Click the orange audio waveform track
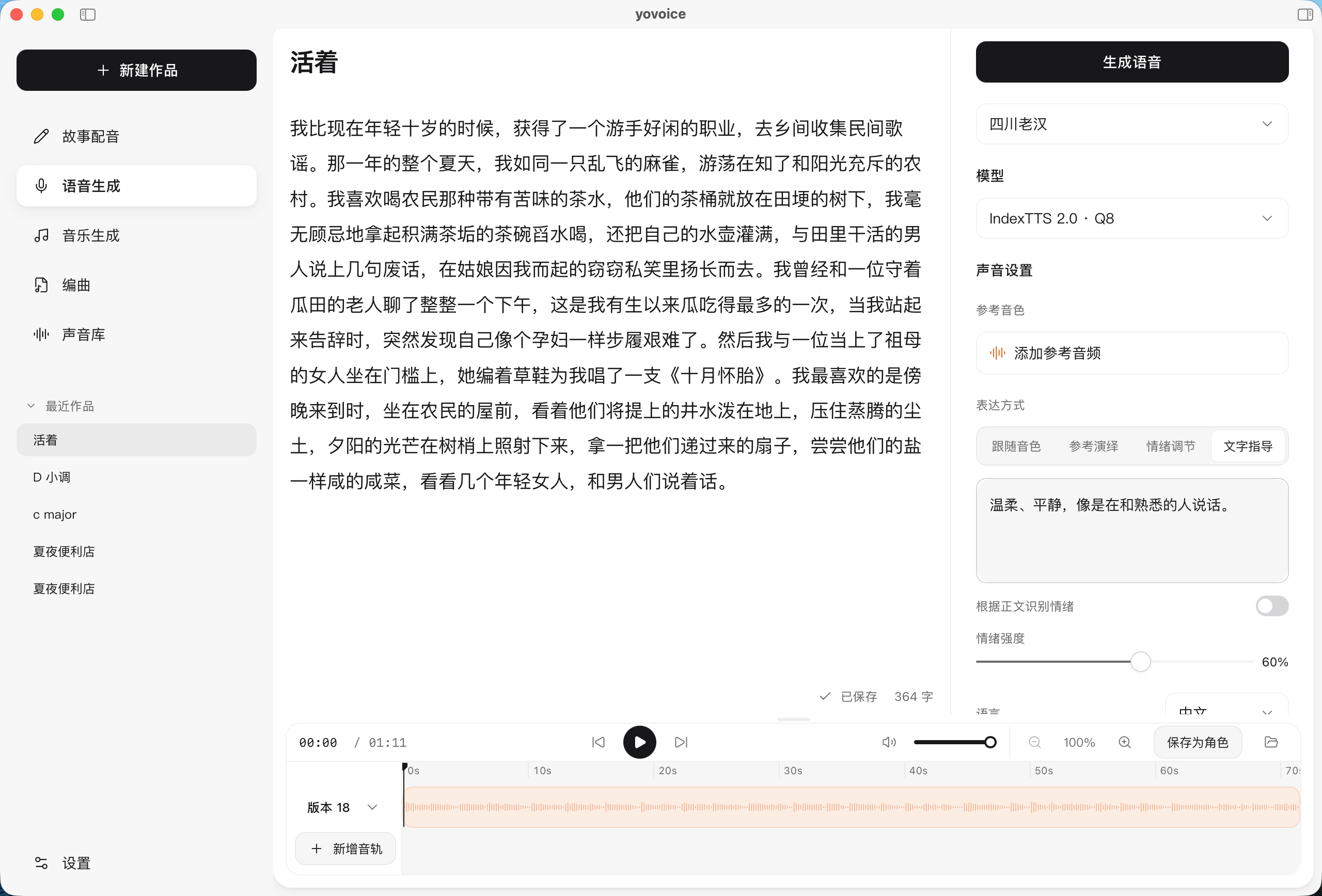 tap(852, 807)
